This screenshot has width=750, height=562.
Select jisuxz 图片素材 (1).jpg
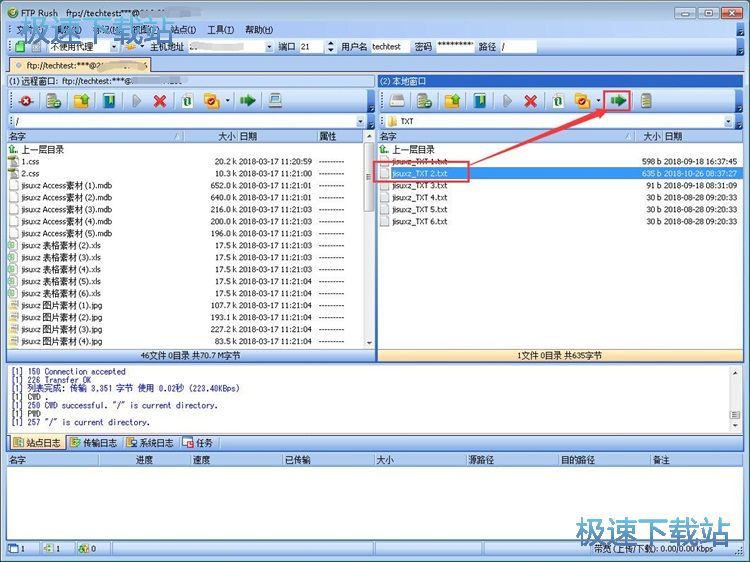point(62,305)
